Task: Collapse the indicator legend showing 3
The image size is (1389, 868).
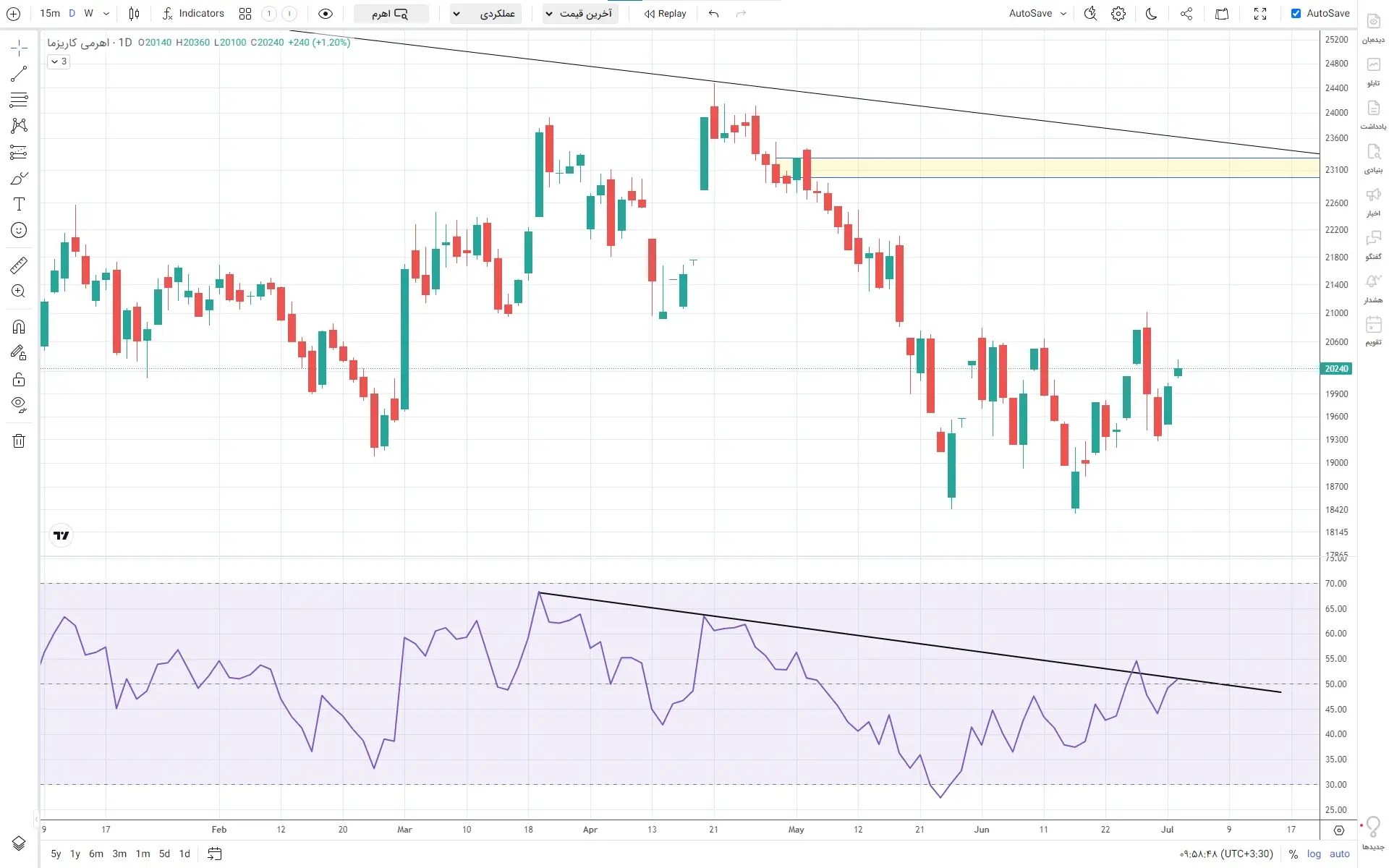Action: 59,62
